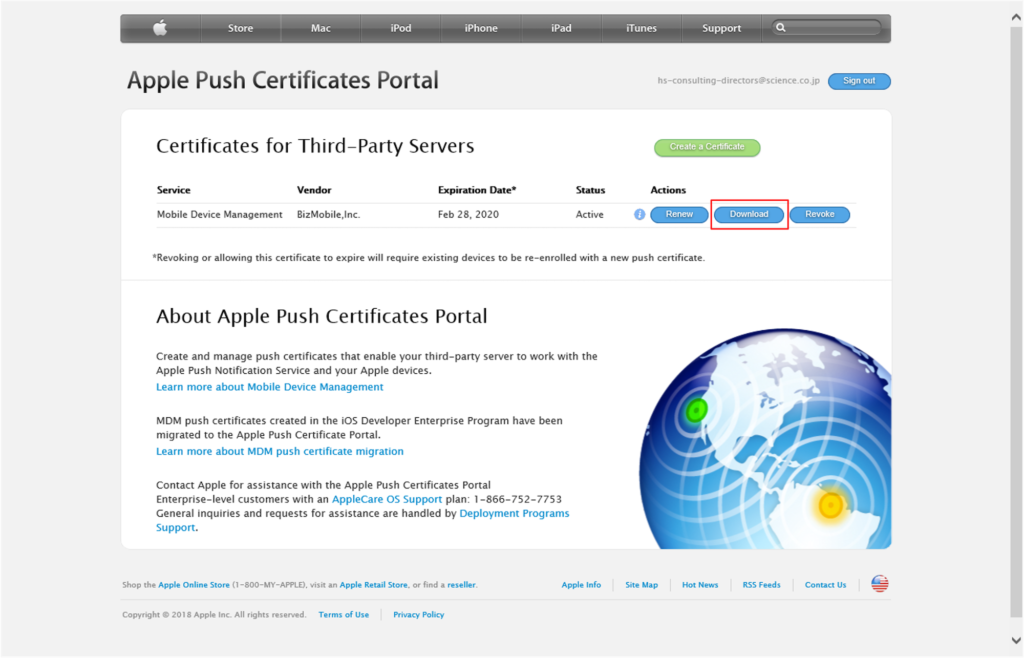Go to the Mac navigation tab
The width and height of the screenshot is (1024, 659).
click(320, 28)
